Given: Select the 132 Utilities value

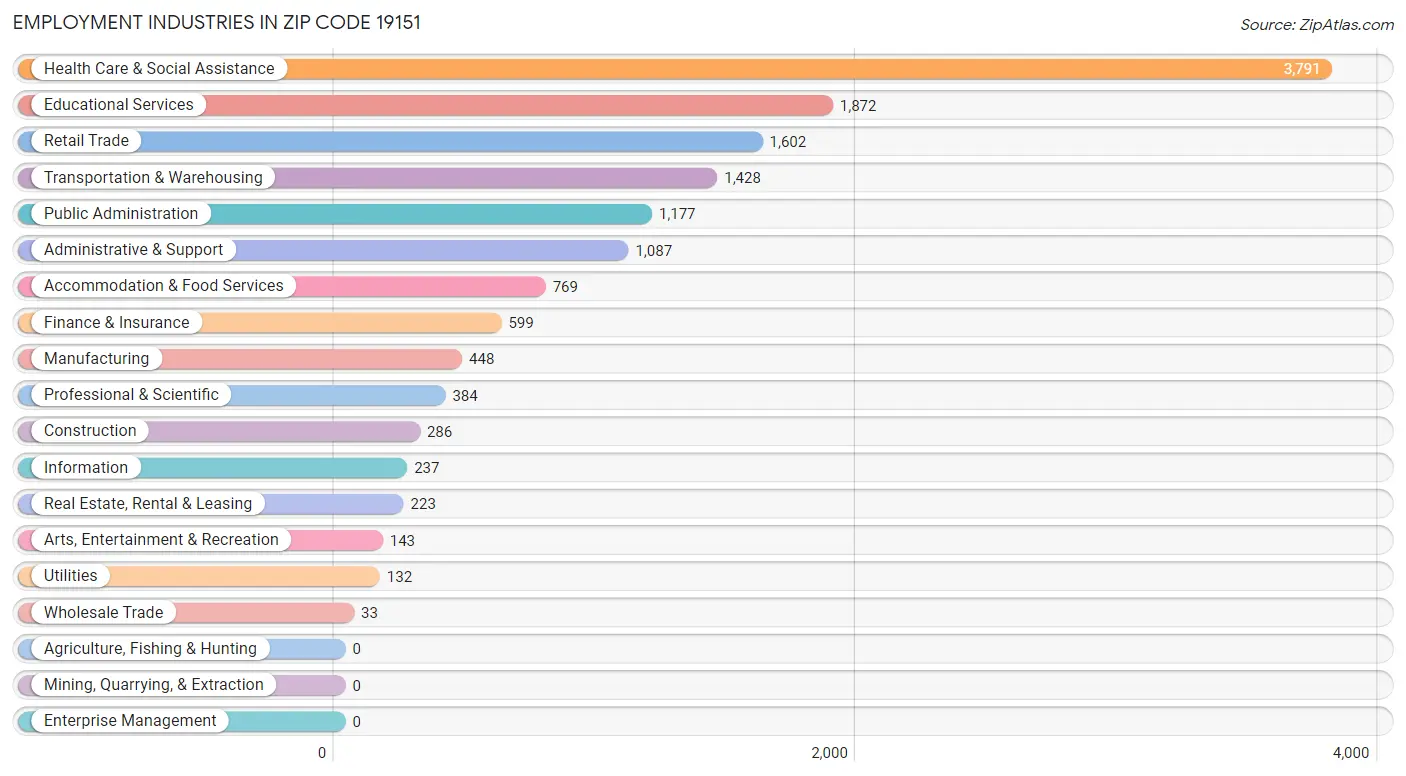Looking at the screenshot, I should pos(399,577).
